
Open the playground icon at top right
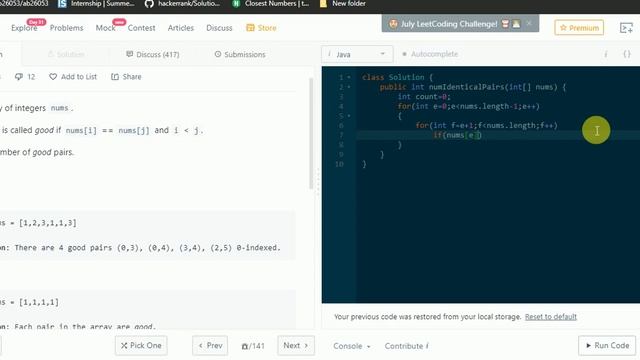[x=626, y=28]
